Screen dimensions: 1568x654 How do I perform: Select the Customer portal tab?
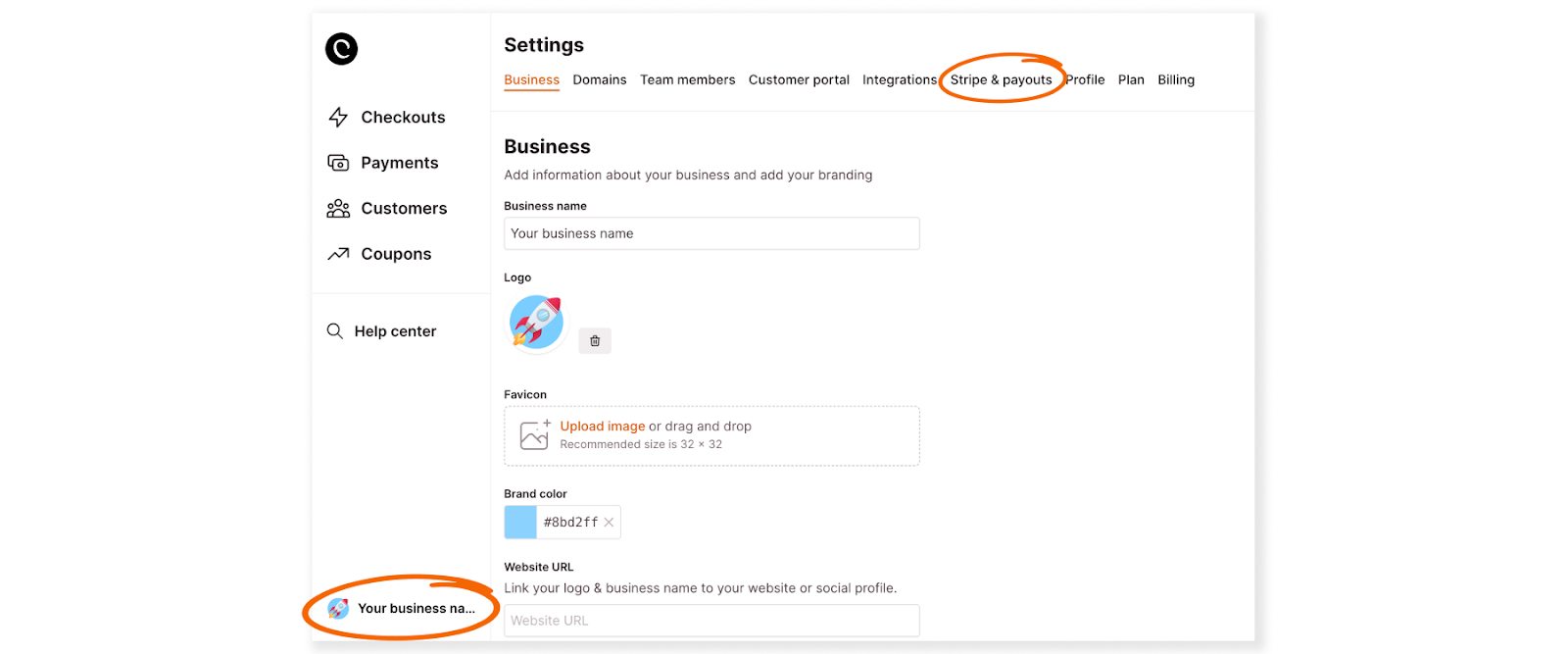[799, 80]
